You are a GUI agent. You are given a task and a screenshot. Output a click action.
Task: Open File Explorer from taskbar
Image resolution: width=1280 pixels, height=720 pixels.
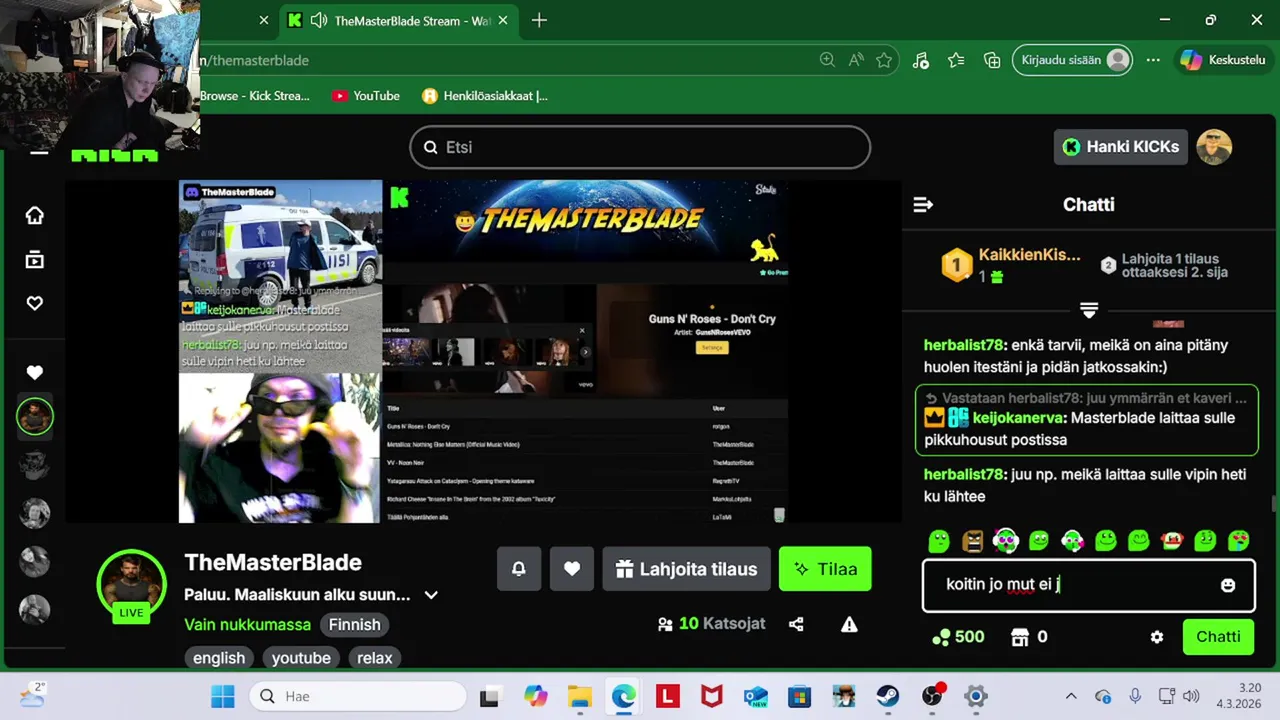point(580,696)
